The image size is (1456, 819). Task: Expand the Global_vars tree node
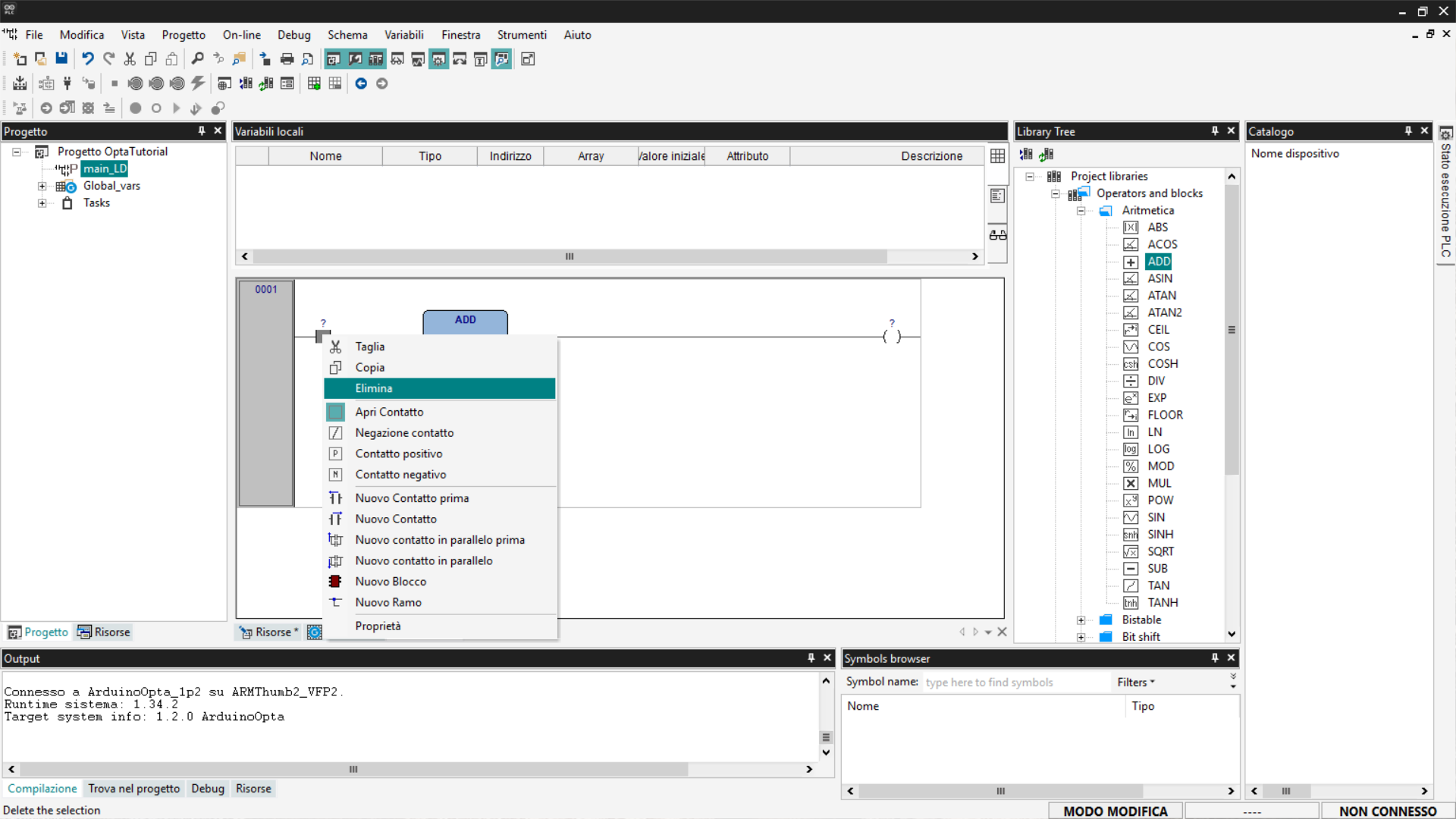point(42,186)
